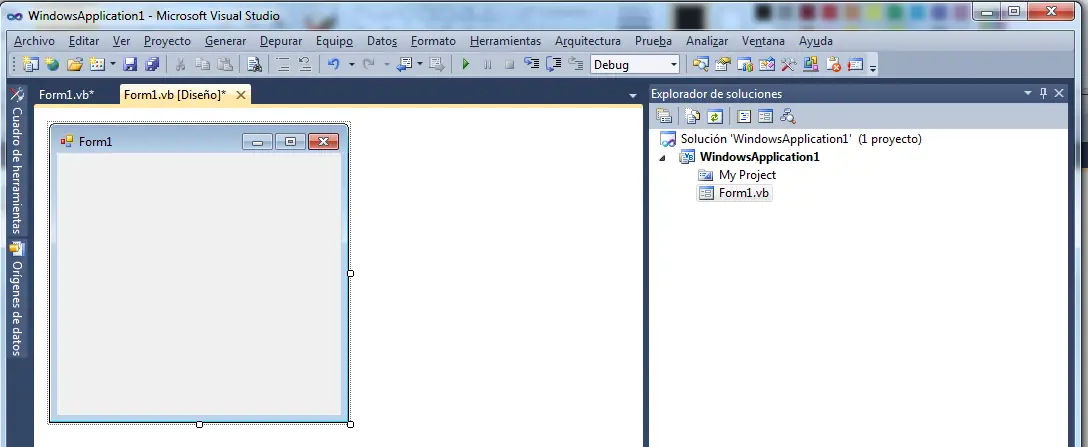Expand the Cuadro de herramientas side panel
Image resolution: width=1088 pixels, height=447 pixels.
pos(17,162)
